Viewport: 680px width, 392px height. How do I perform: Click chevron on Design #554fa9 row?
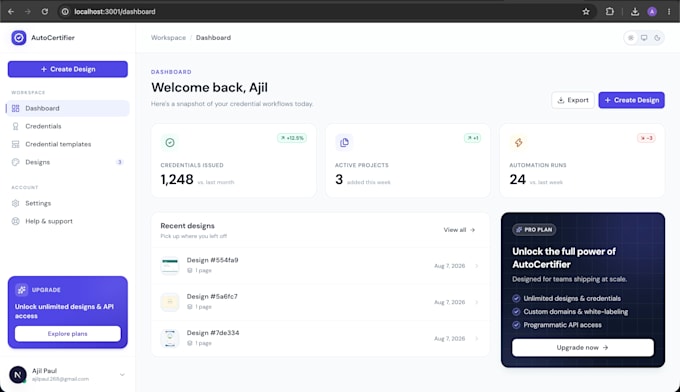pyautogui.click(x=477, y=266)
